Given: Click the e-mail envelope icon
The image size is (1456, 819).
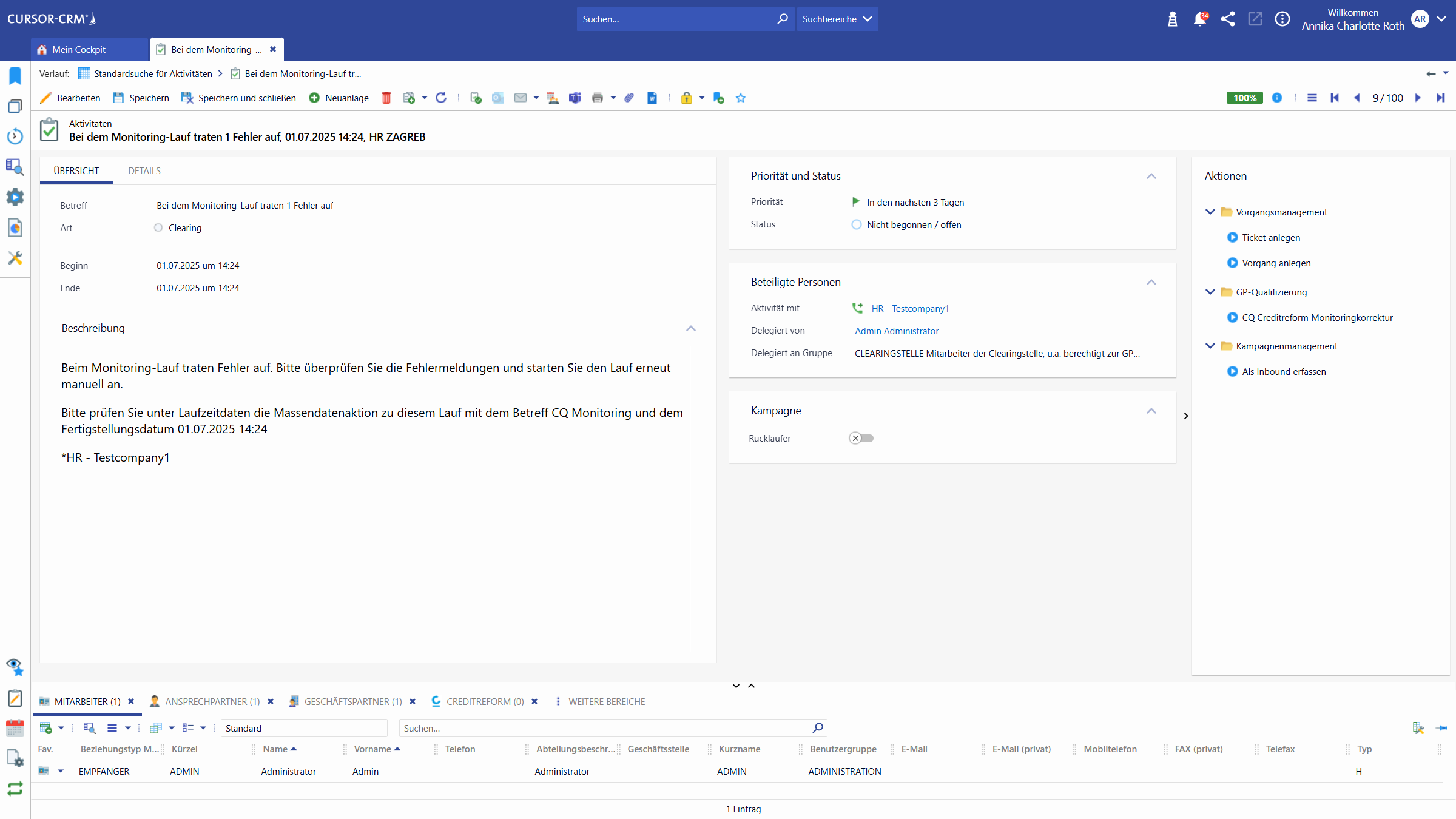Looking at the screenshot, I should (x=521, y=98).
